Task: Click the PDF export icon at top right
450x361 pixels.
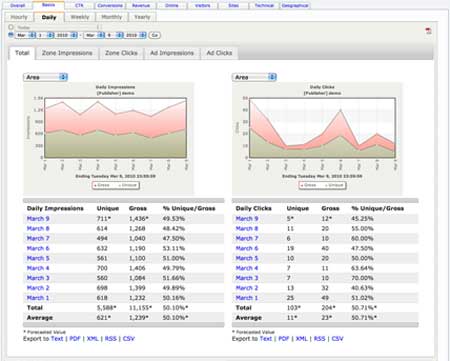Action: tap(428, 31)
